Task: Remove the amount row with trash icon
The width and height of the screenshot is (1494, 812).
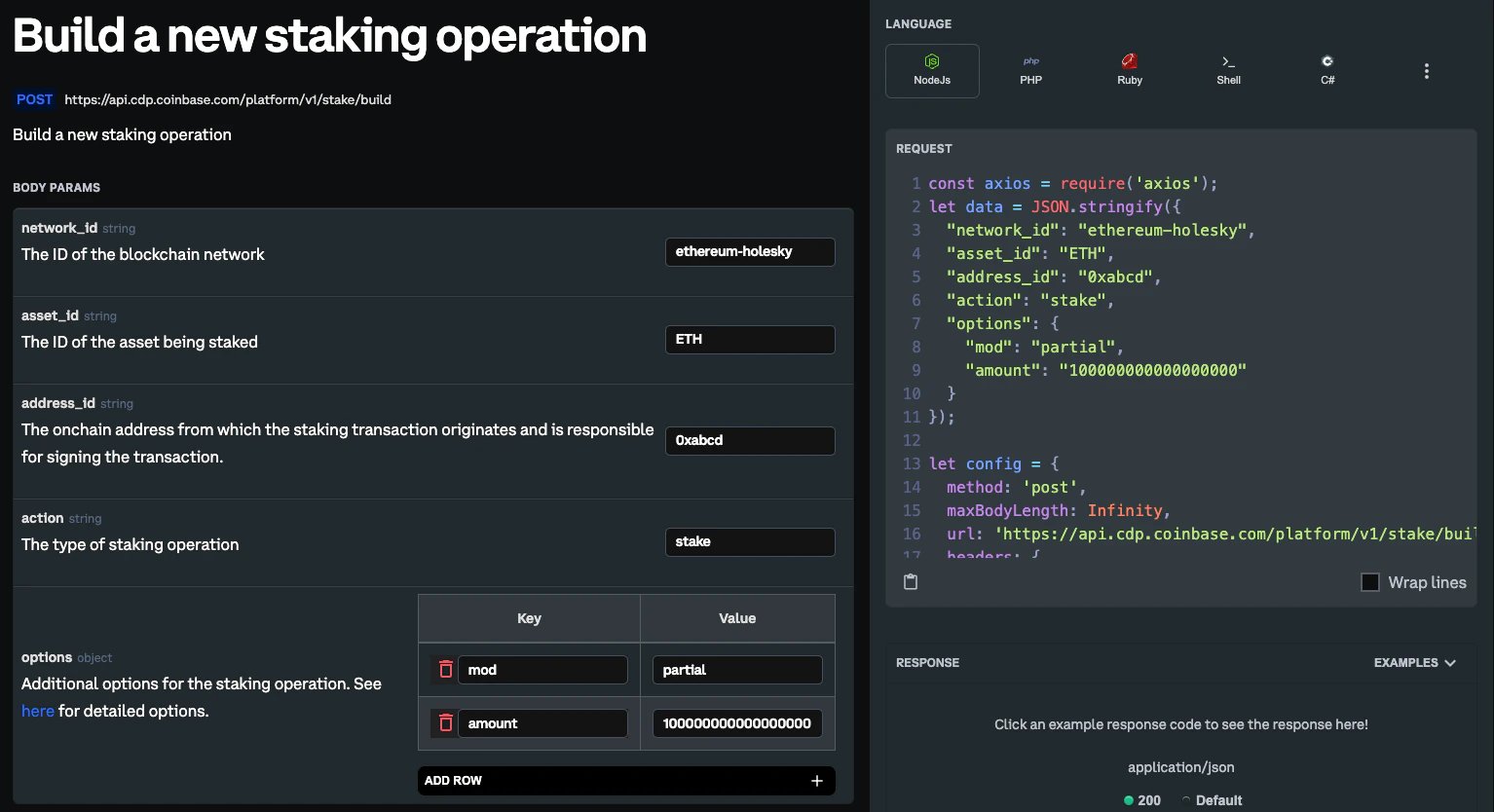Action: pyautogui.click(x=446, y=722)
